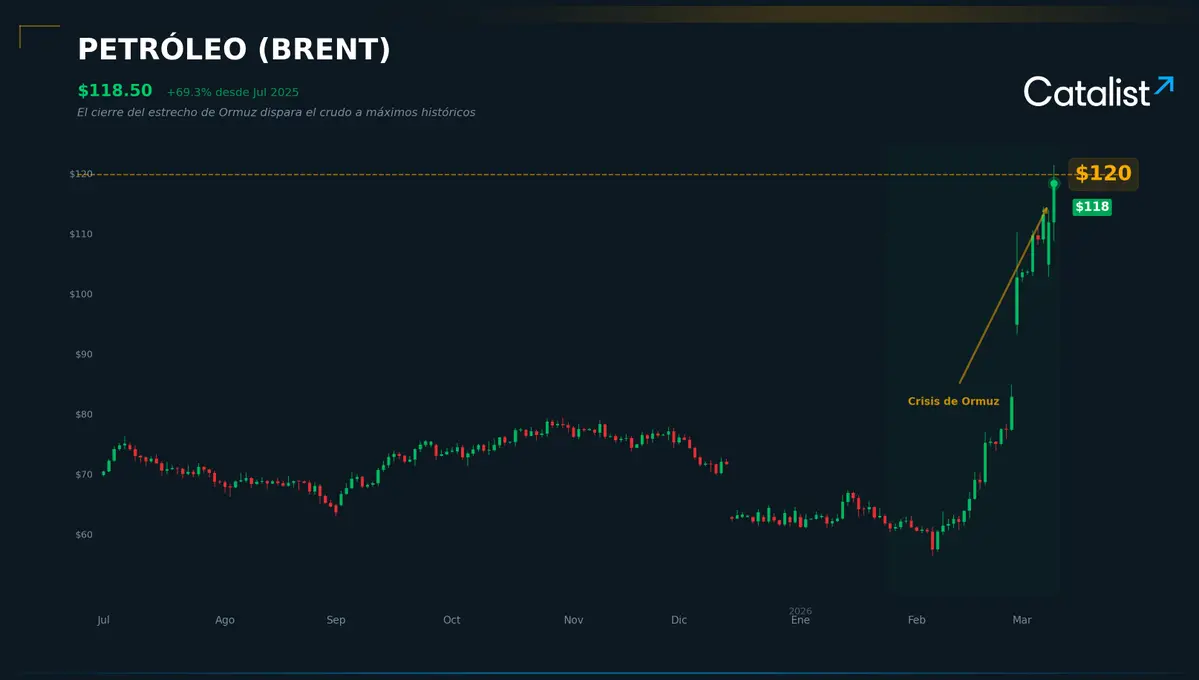Select the $118.50 price value
1199x680 pixels.
pyautogui.click(x=115, y=90)
